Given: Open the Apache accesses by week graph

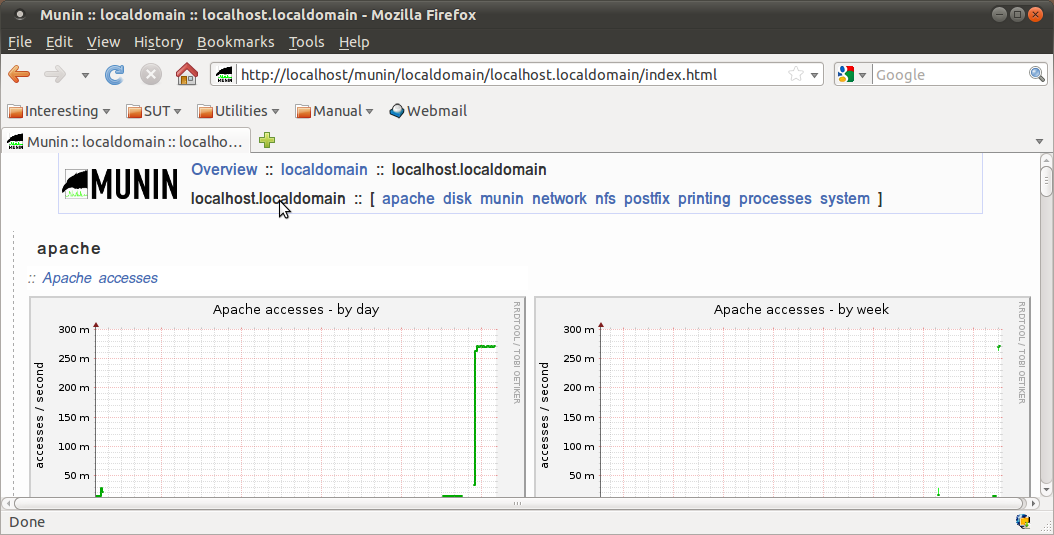Looking at the screenshot, I should click(x=782, y=397).
